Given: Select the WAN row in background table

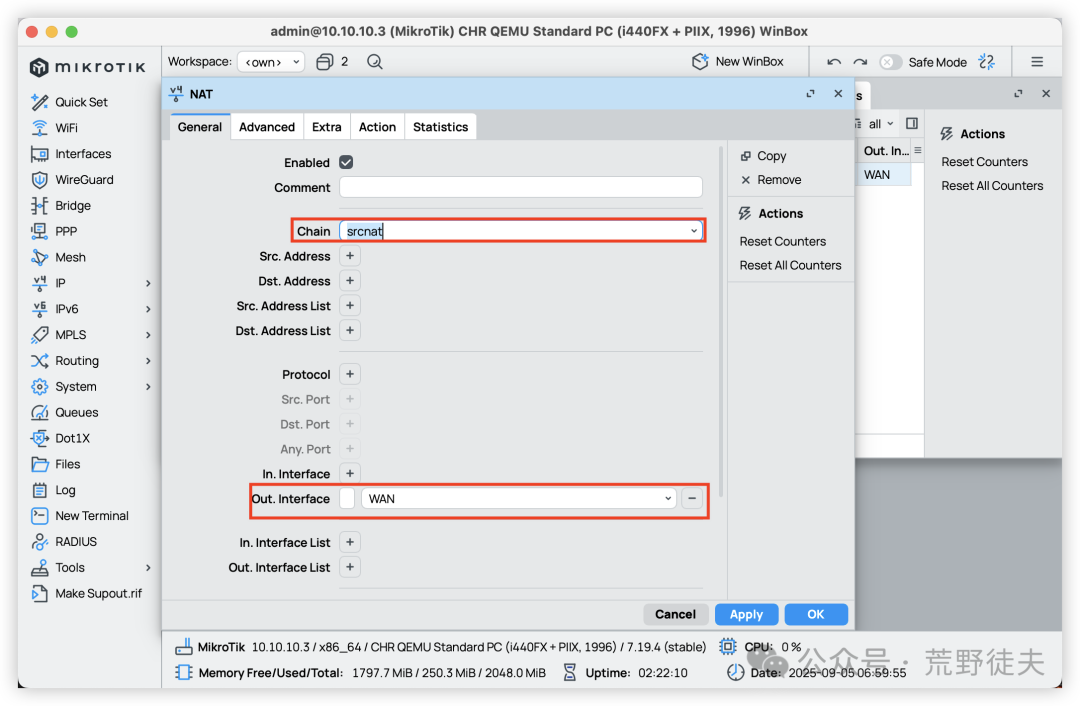Looking at the screenshot, I should [x=884, y=175].
